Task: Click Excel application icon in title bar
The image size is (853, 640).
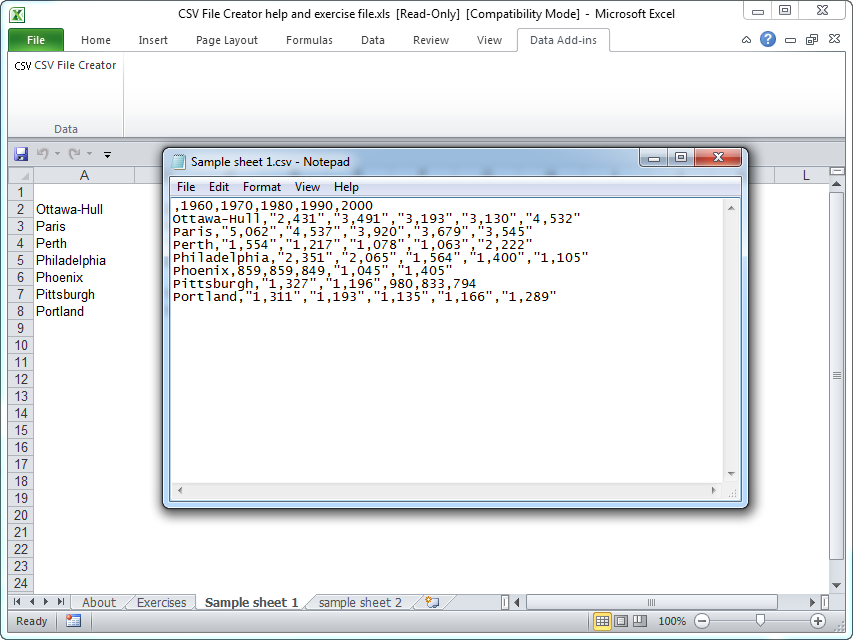Action: 17,14
